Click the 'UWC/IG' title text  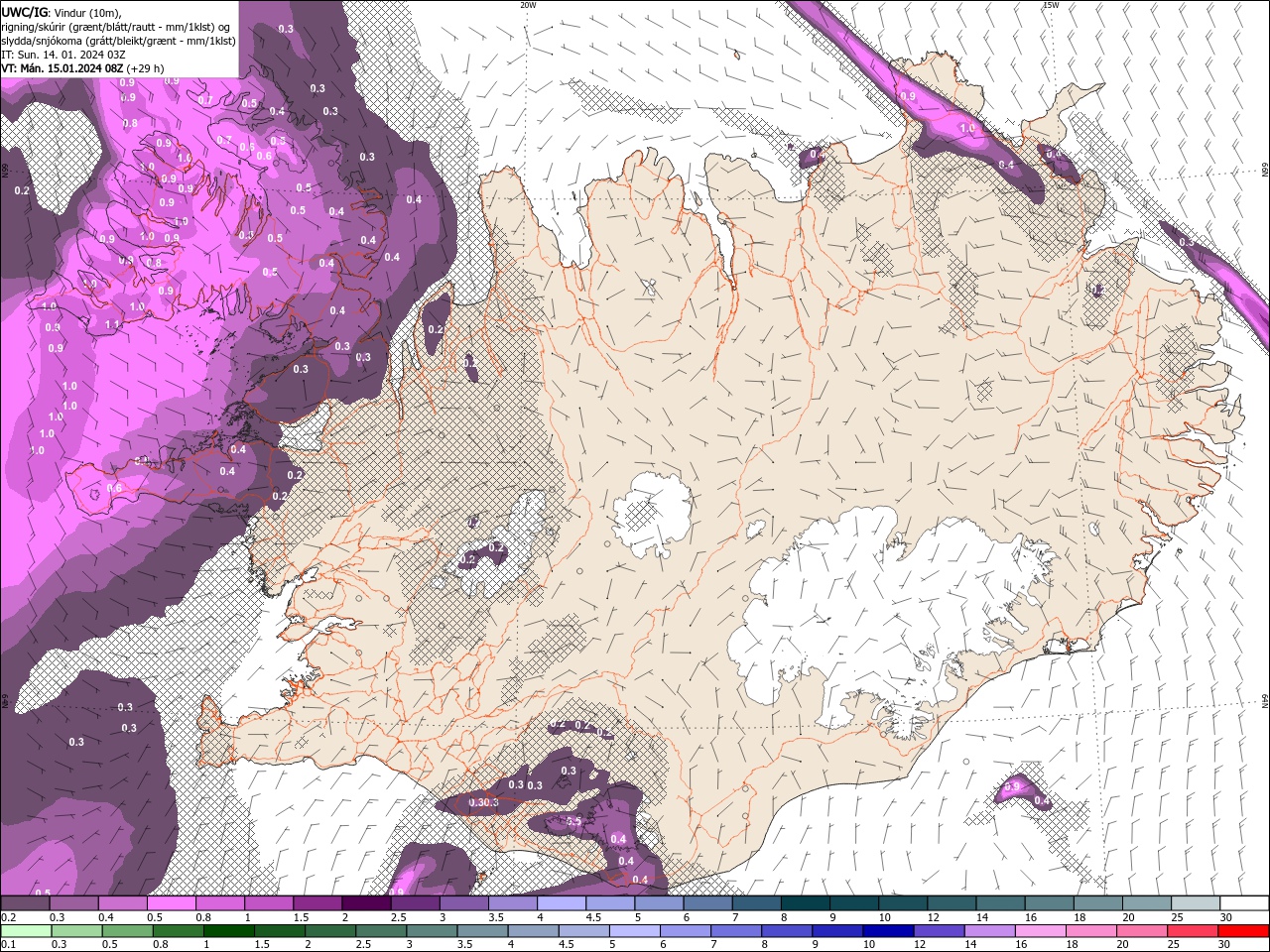pyautogui.click(x=25, y=11)
